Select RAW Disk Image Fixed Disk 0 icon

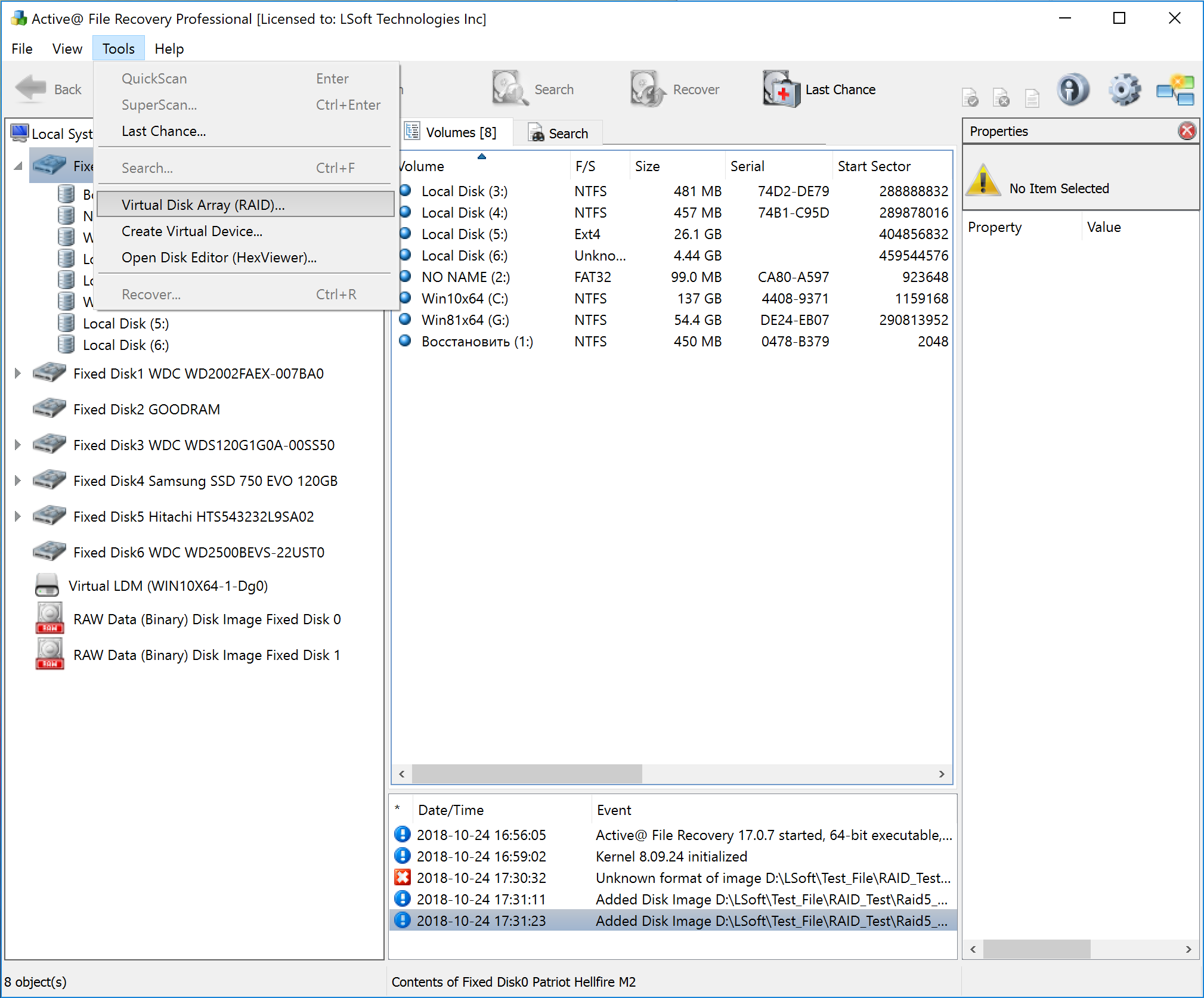click(x=50, y=618)
